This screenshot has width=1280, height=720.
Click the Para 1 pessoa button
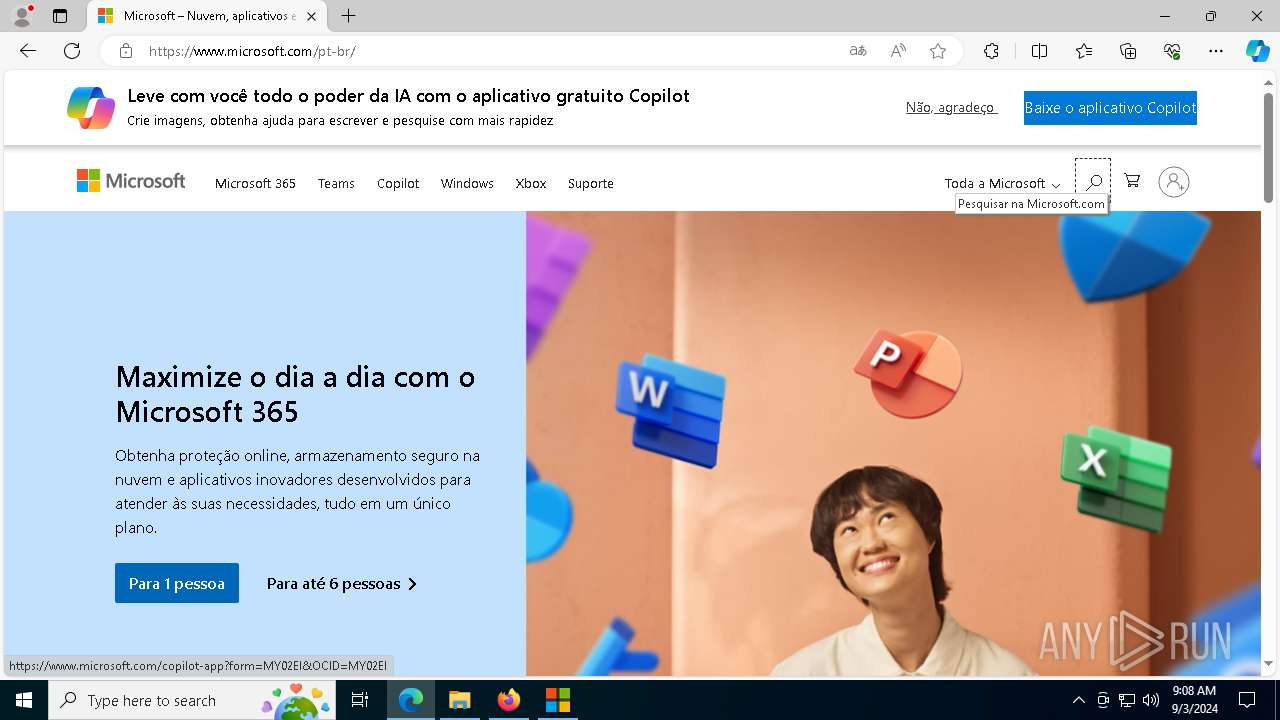click(177, 583)
